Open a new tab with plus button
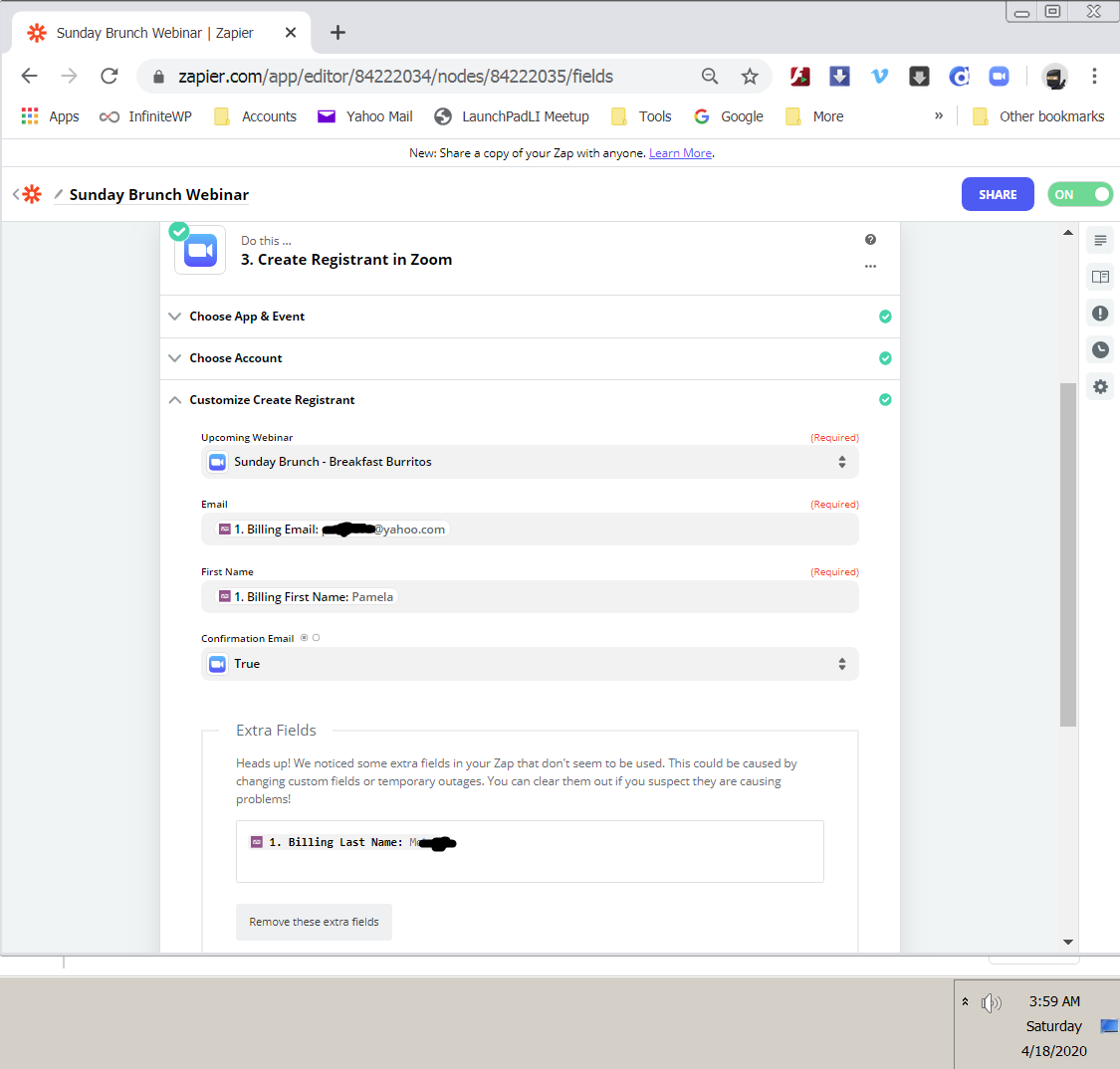The height and width of the screenshot is (1069, 1120). (337, 33)
